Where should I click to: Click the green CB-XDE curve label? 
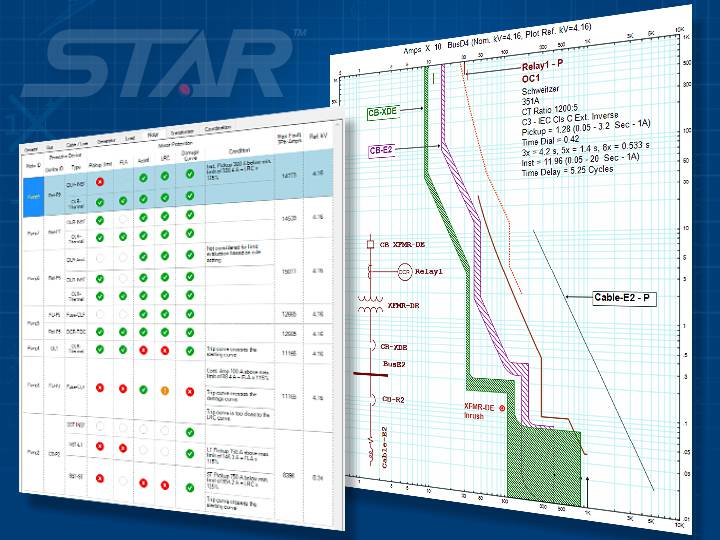coord(385,113)
